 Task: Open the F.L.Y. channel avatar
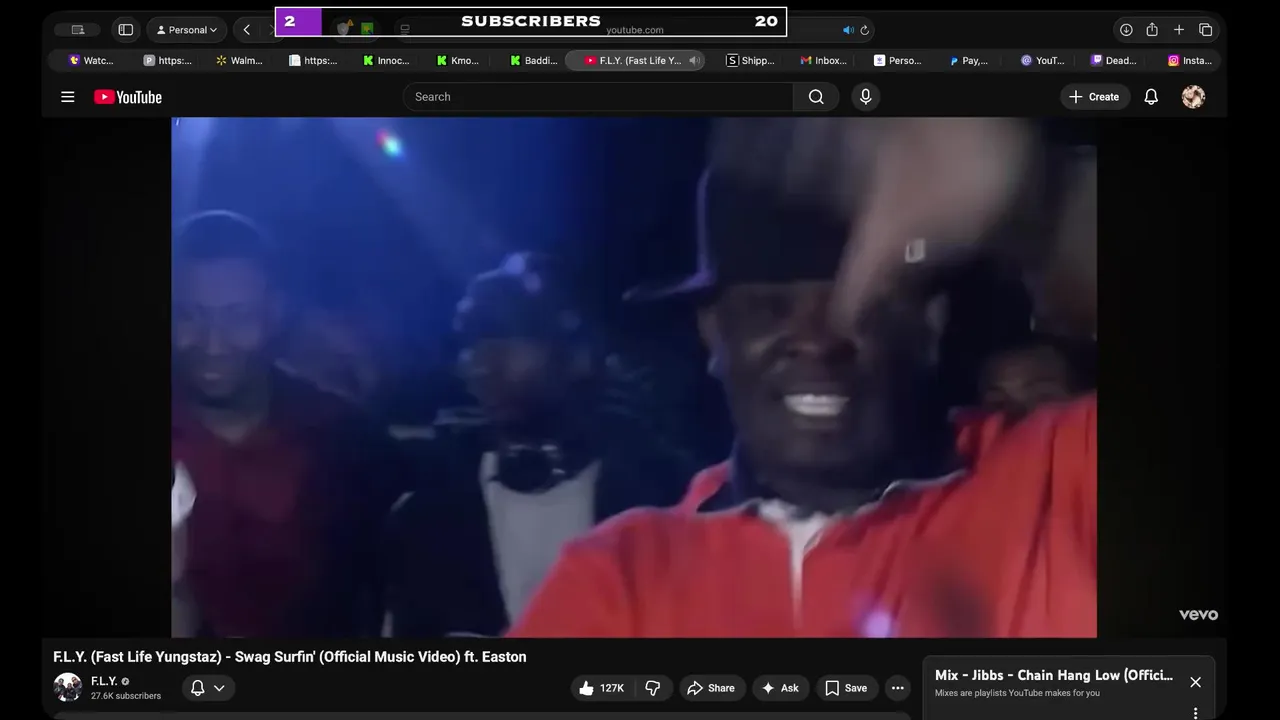[67, 688]
